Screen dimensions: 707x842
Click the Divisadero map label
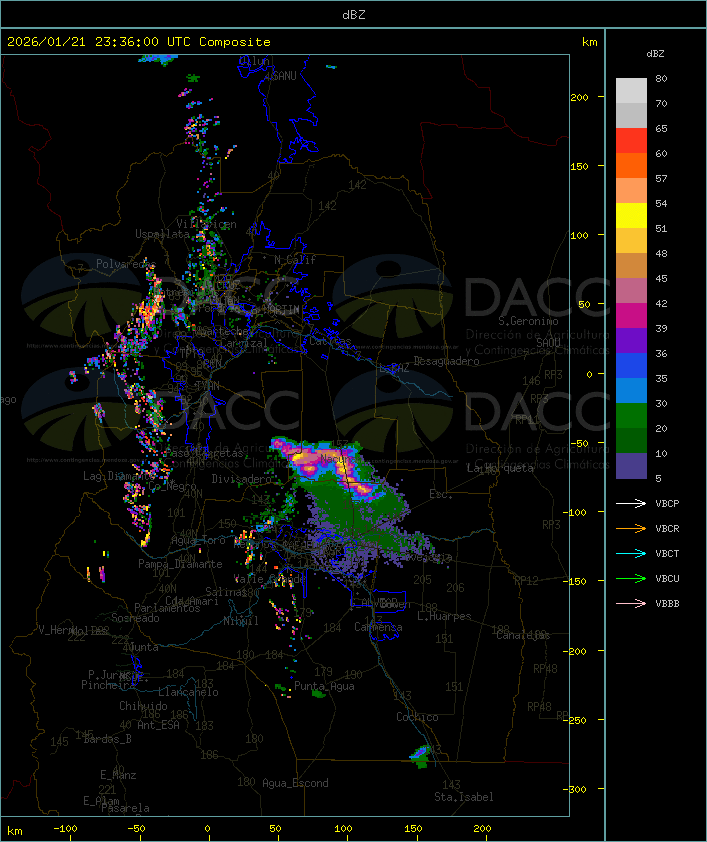pos(242,479)
